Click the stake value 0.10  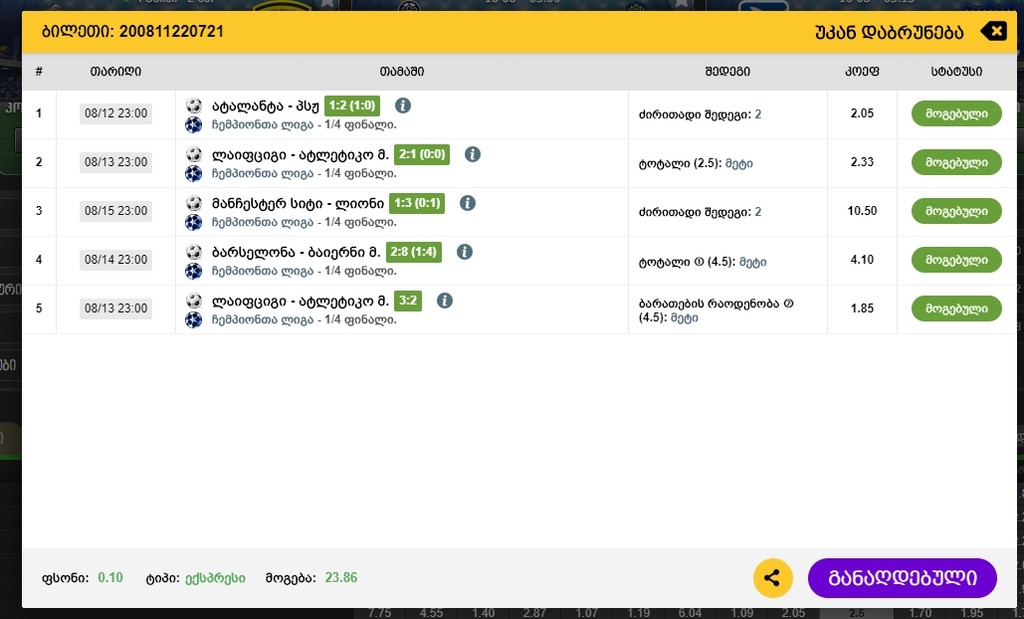pyautogui.click(x=110, y=578)
